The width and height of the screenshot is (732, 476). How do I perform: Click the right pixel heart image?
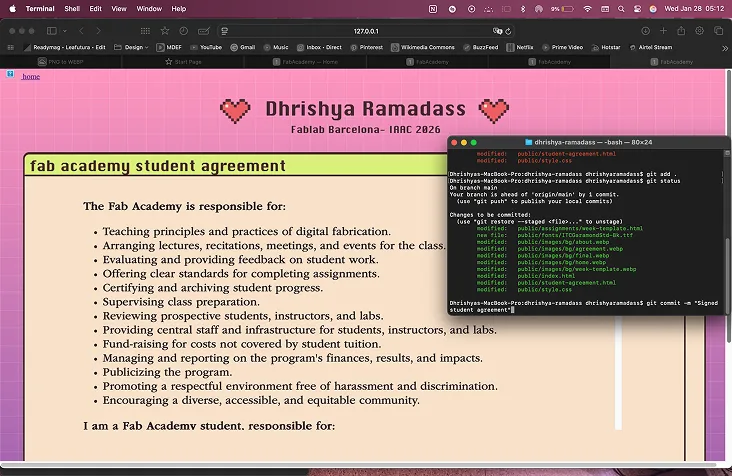click(493, 111)
